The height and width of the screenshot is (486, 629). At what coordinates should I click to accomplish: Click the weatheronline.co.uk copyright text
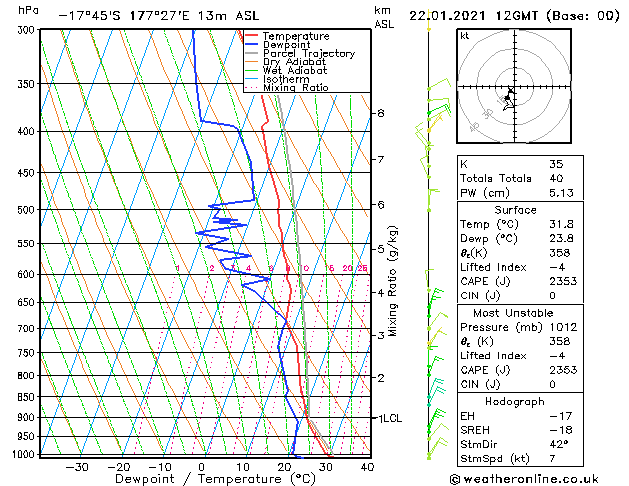click(x=524, y=479)
